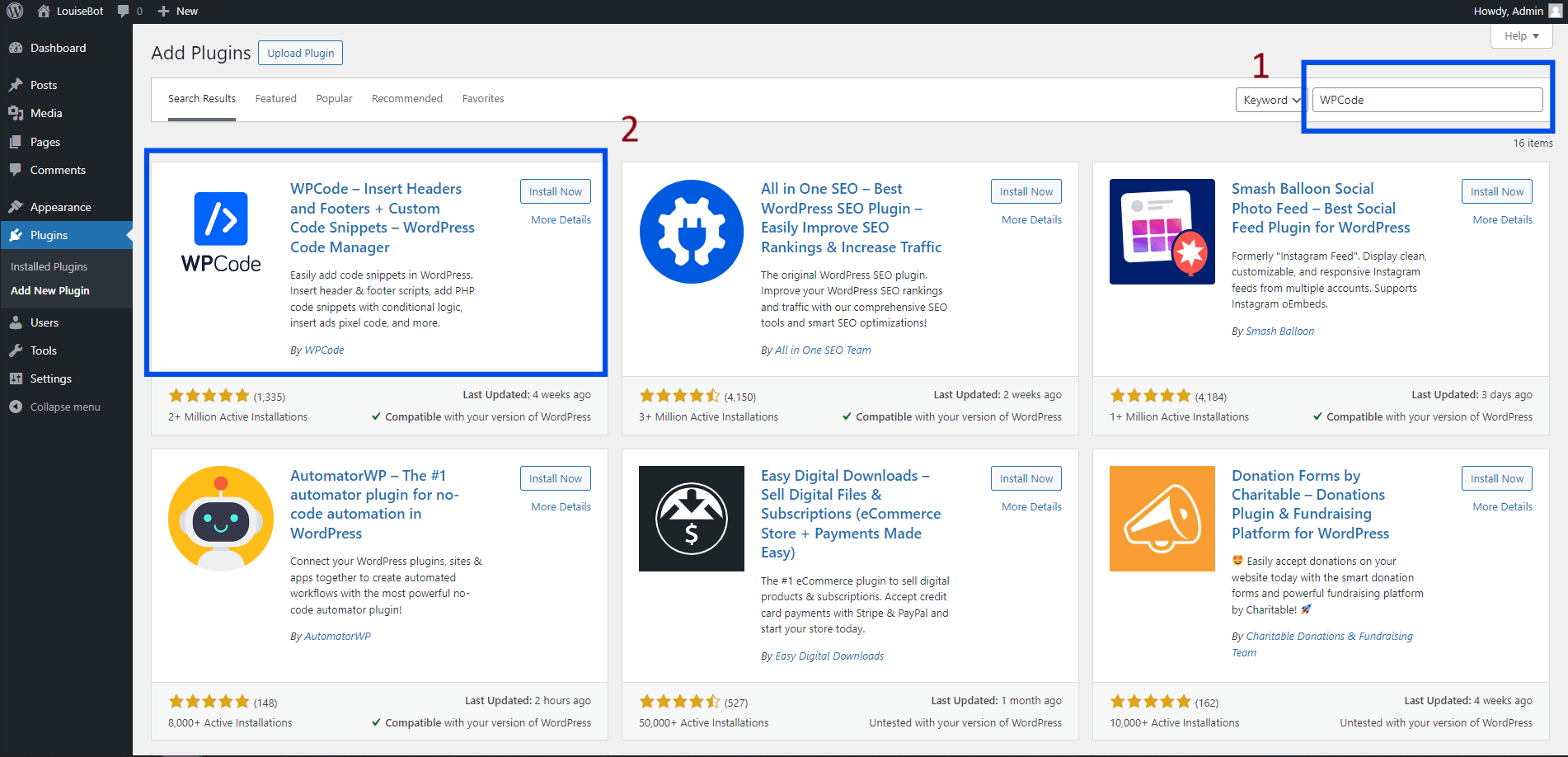Image resolution: width=1568 pixels, height=757 pixels.
Task: Open Pages icon in sidebar
Action: (x=16, y=142)
